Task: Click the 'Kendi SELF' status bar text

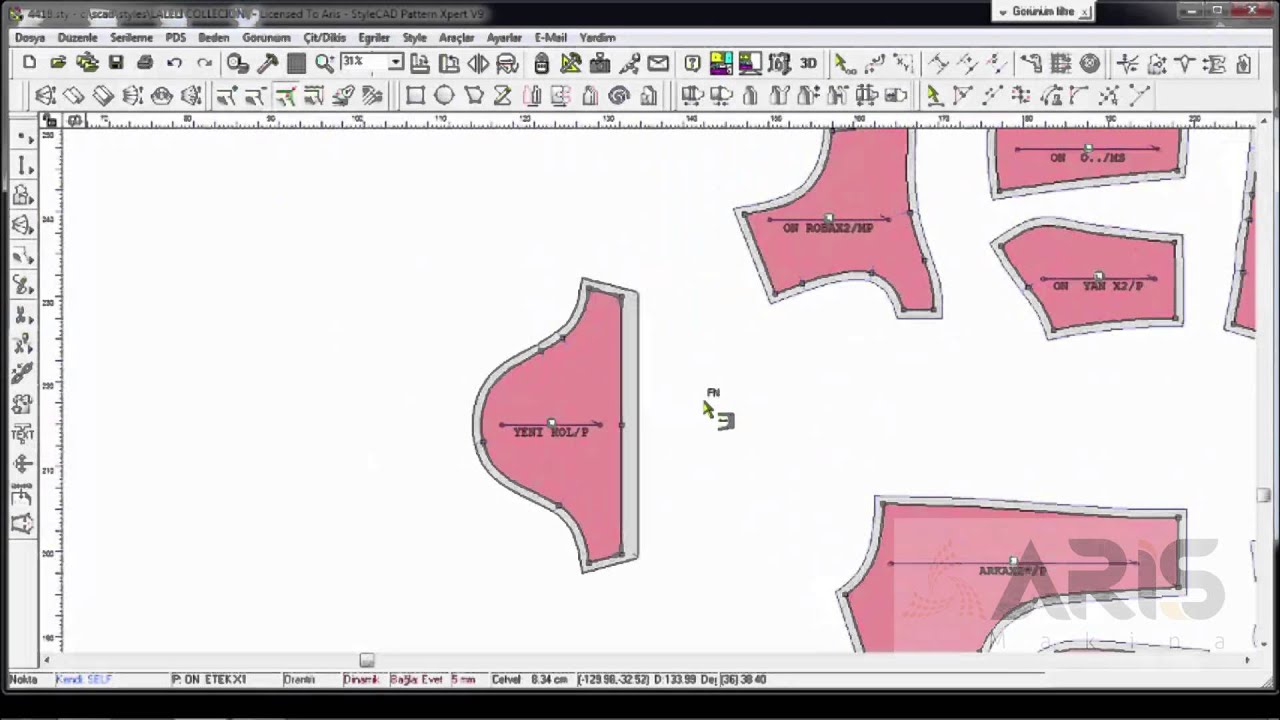Action: point(84,679)
